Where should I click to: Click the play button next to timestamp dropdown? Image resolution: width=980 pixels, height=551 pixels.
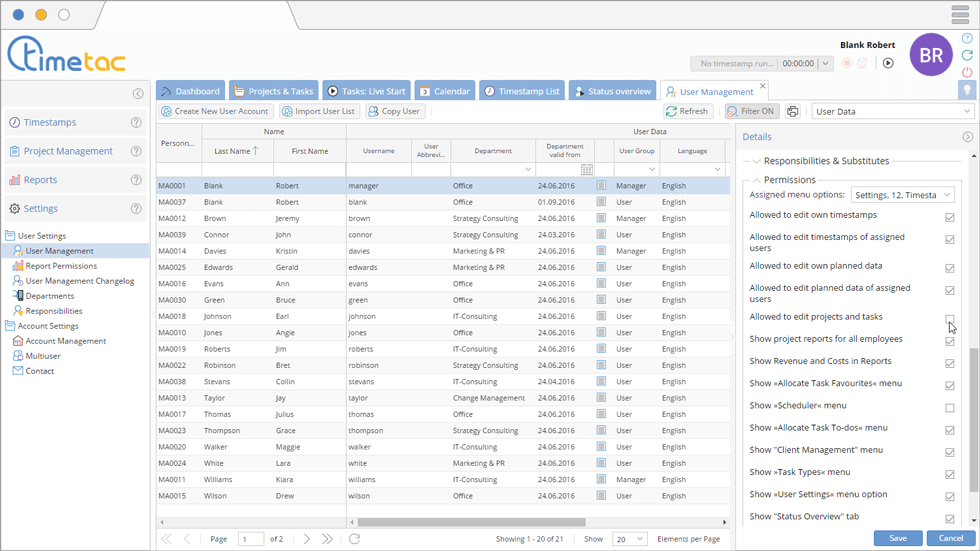[888, 63]
